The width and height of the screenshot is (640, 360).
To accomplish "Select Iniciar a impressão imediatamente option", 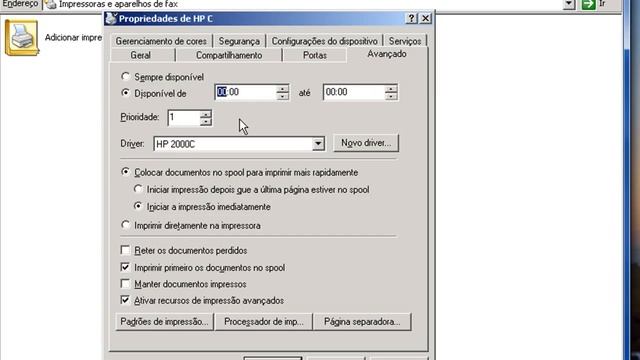I will coord(138,206).
